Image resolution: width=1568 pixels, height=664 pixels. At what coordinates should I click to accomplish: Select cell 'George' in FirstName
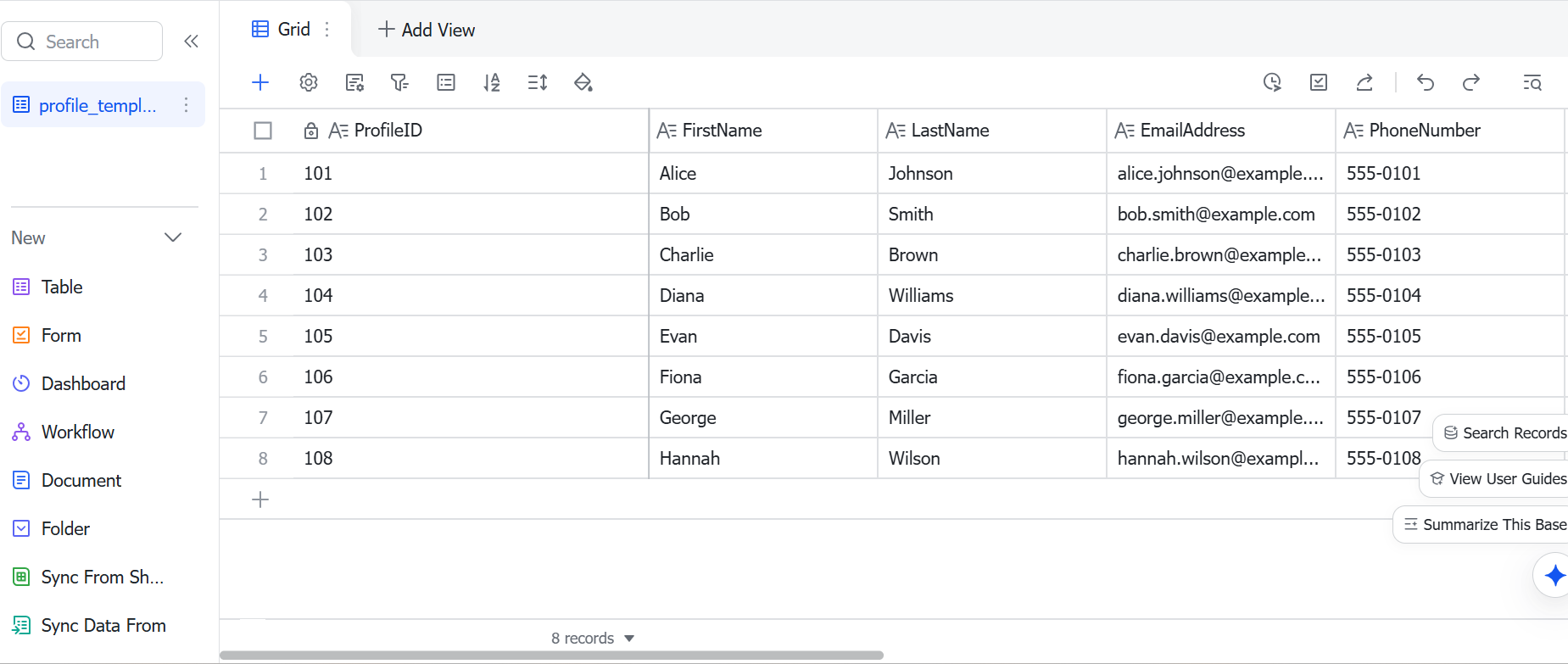coord(763,417)
